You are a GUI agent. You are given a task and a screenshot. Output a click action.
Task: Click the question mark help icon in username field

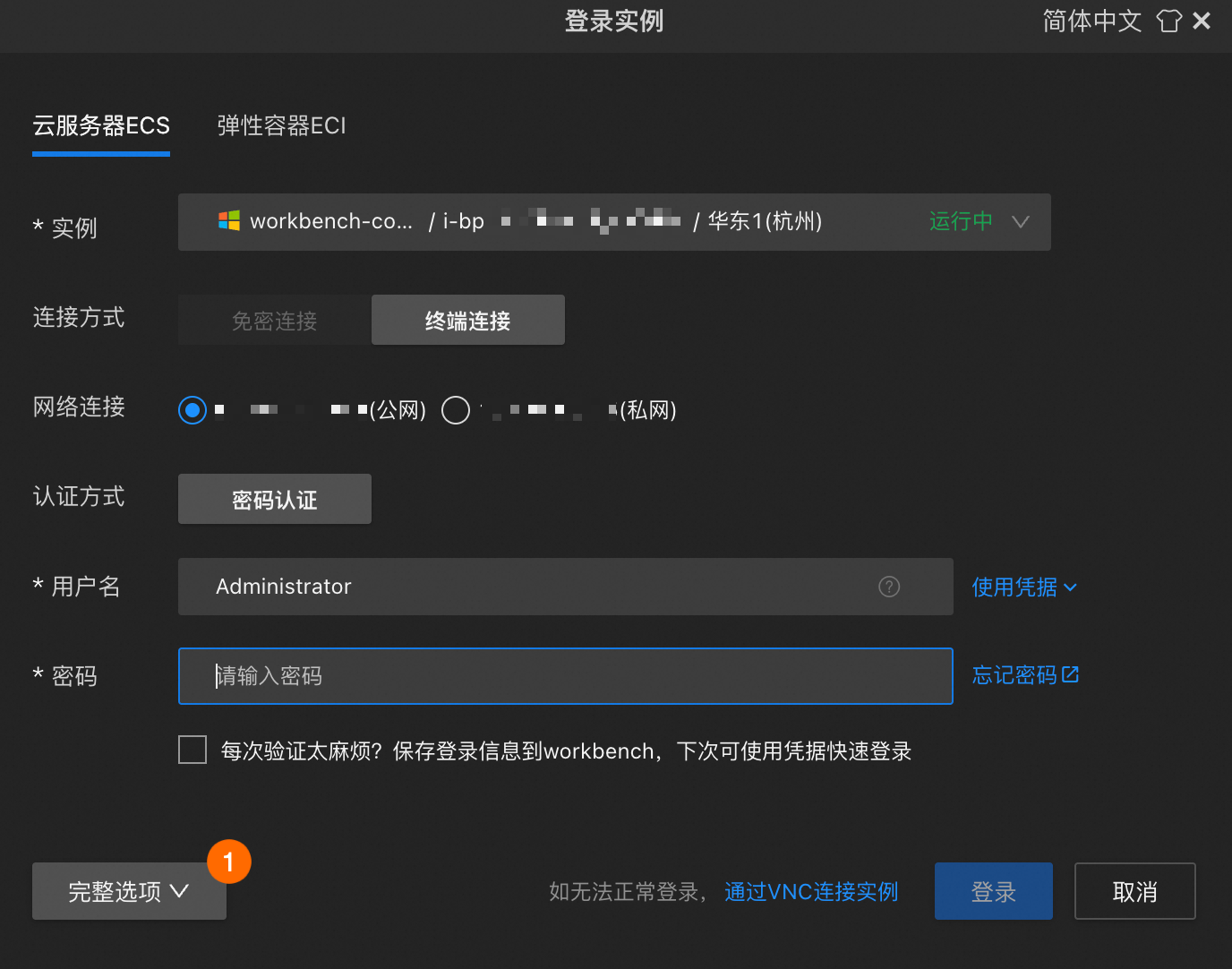[x=889, y=587]
